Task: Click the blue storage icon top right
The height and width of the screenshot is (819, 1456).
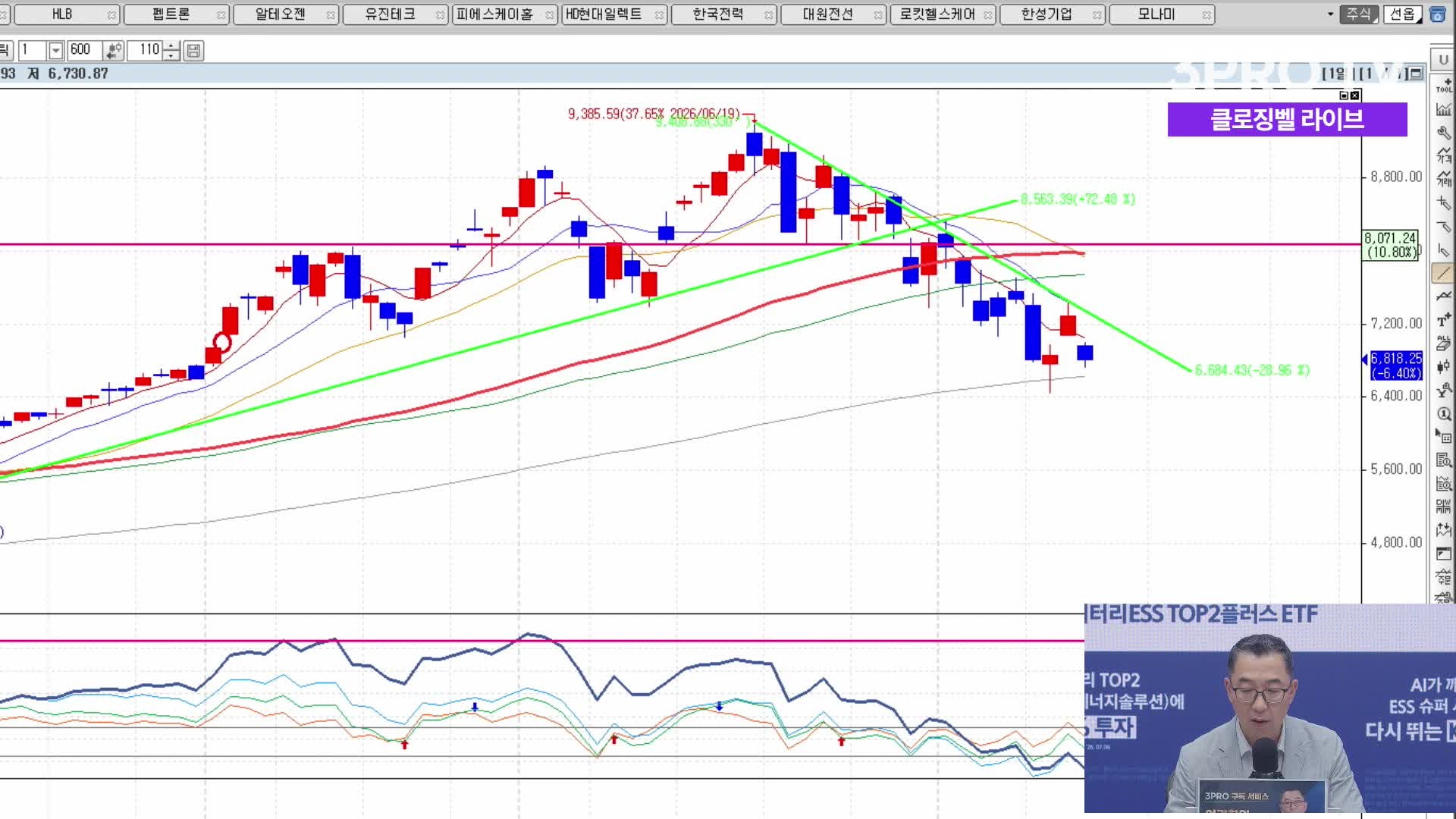Action: (x=1437, y=14)
